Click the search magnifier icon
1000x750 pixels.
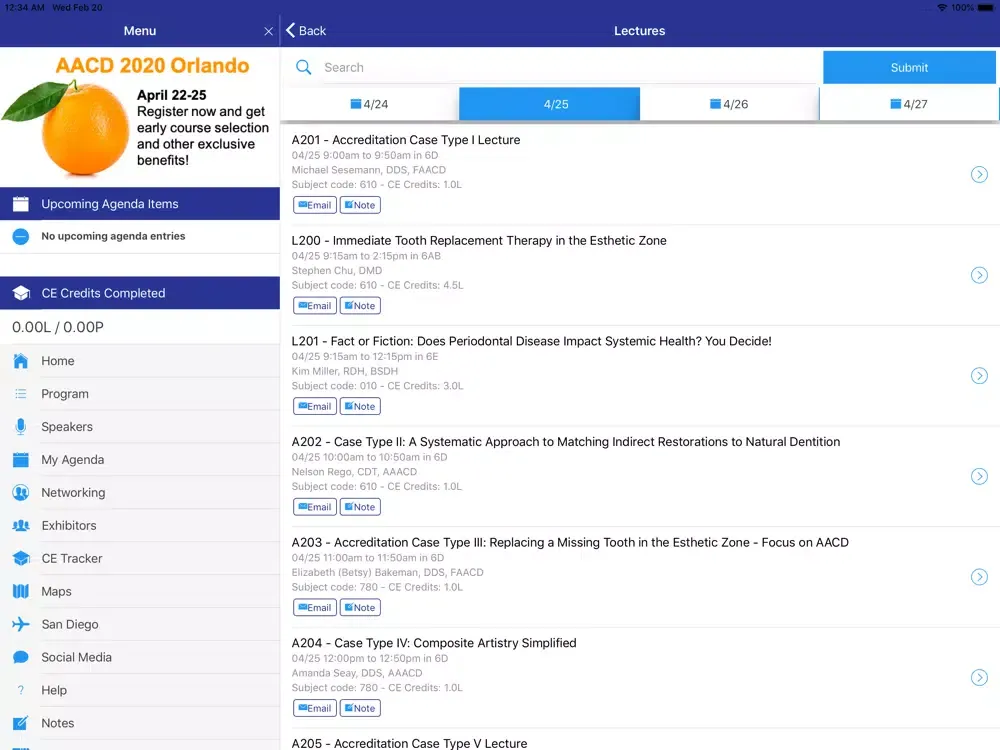(x=303, y=68)
